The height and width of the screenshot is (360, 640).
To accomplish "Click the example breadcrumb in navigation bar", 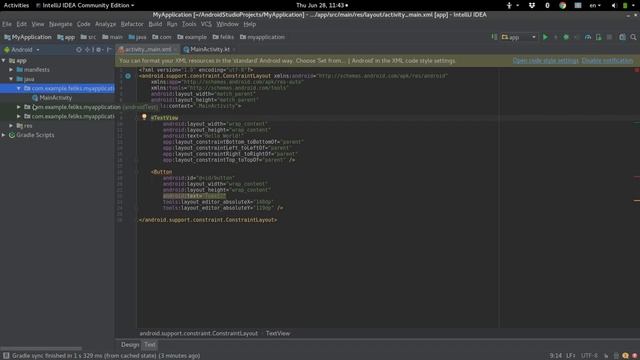I will pos(192,37).
